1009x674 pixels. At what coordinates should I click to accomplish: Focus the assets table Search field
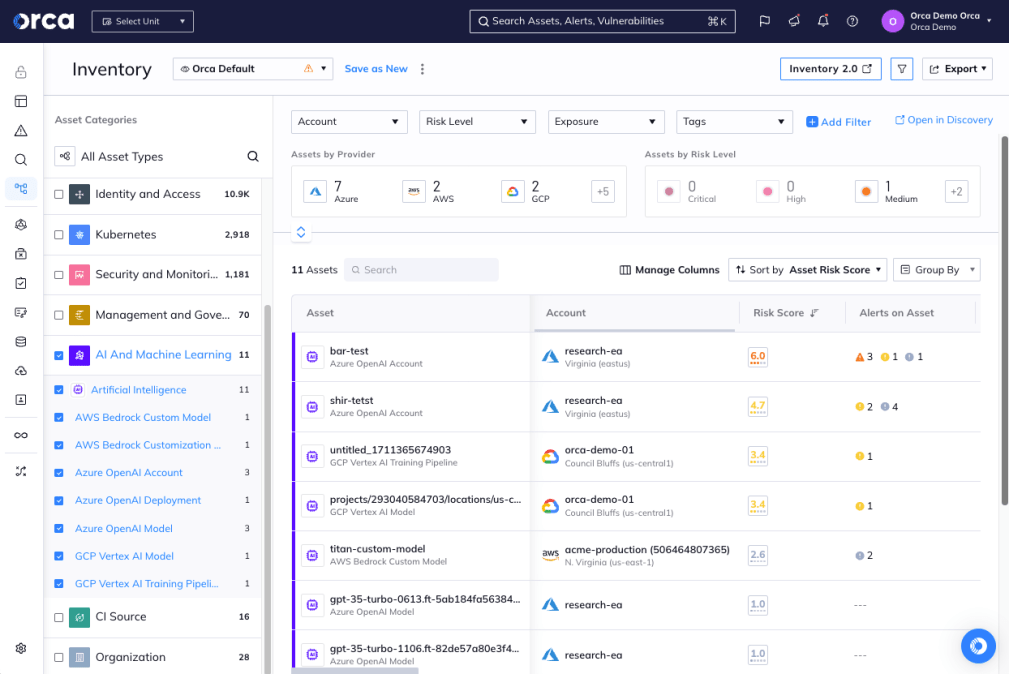[421, 270]
